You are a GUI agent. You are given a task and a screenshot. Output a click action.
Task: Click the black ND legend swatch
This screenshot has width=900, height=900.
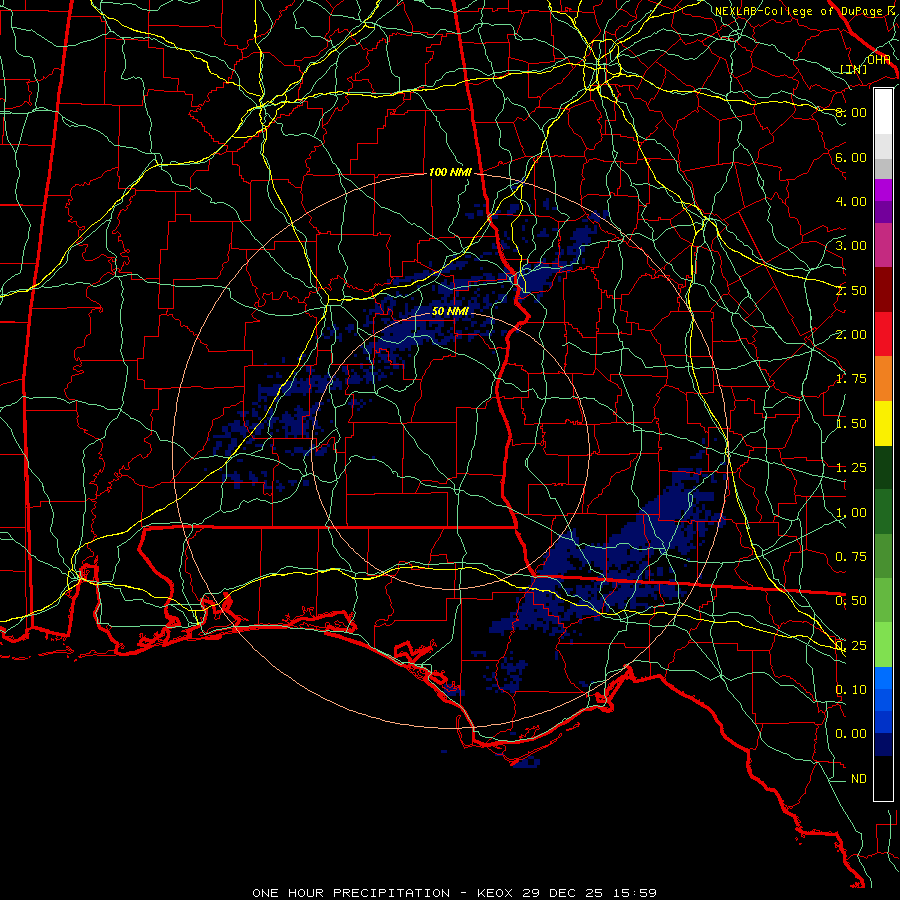883,778
